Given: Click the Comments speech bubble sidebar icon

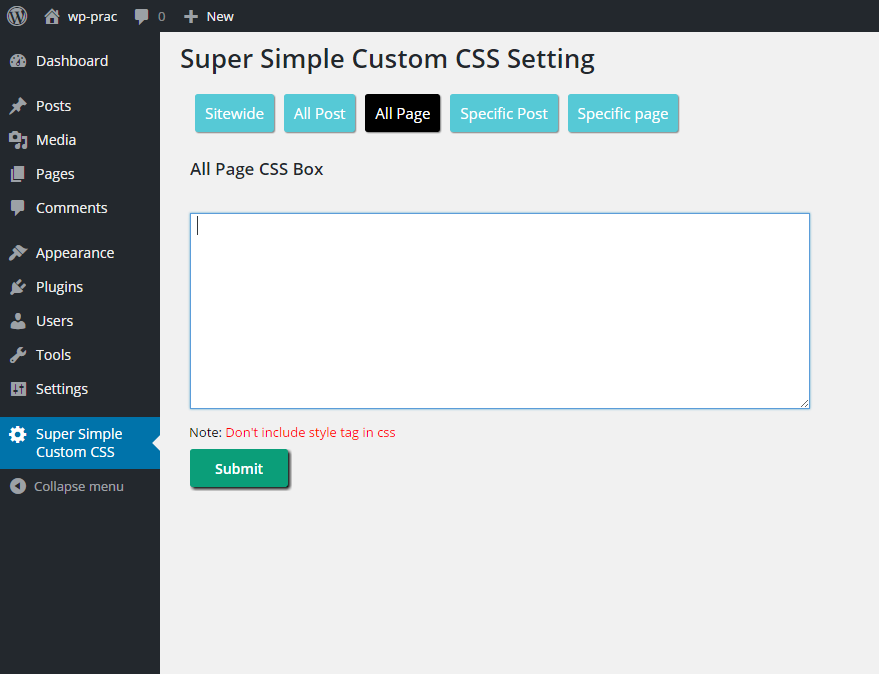Looking at the screenshot, I should 18,208.
